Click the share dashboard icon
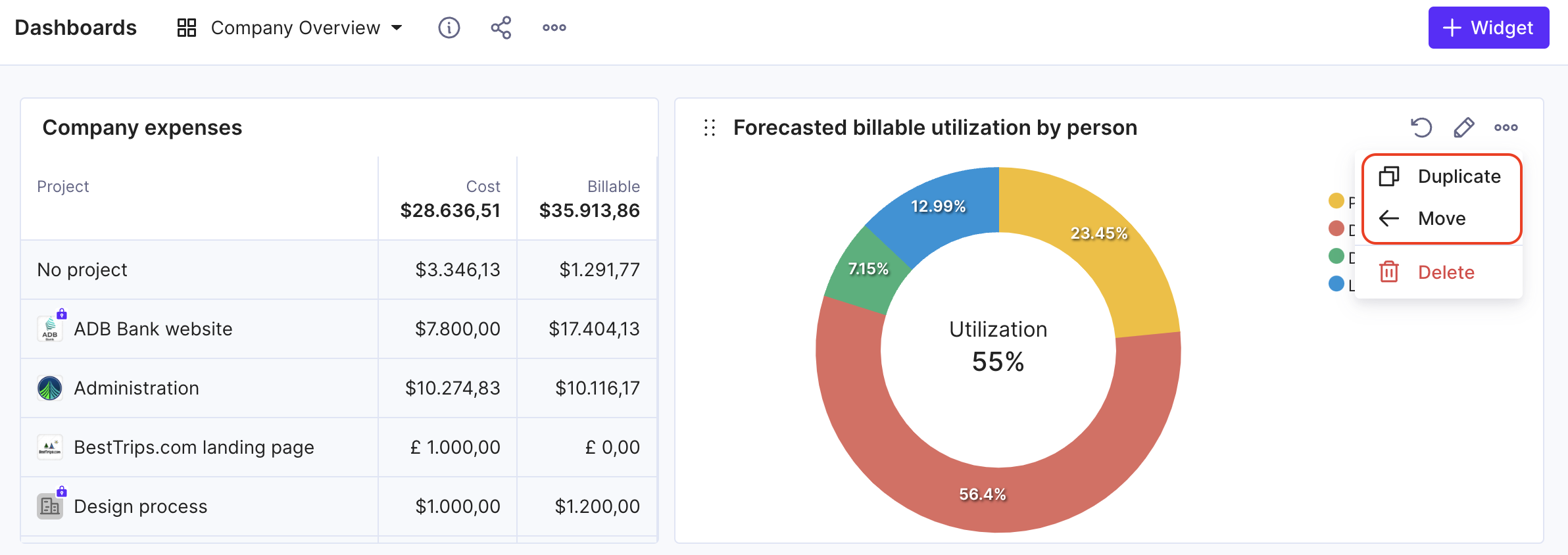1568x555 pixels. [501, 28]
